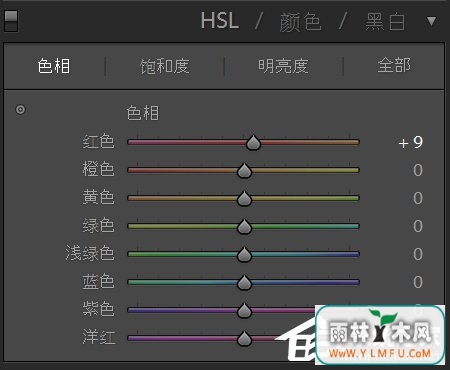Activate the targeted adjustment tool icon
Viewport: 450px width, 370px height.
[20, 109]
